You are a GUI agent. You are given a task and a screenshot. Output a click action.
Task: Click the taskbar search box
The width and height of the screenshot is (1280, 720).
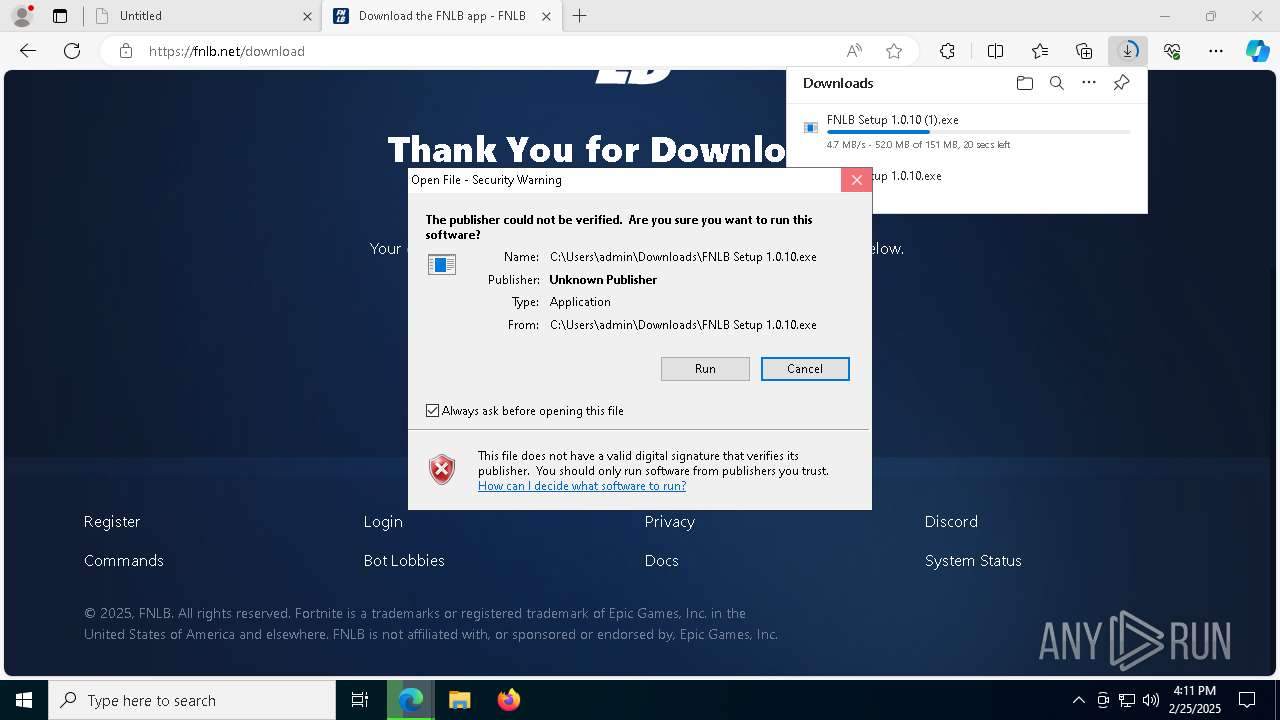192,700
